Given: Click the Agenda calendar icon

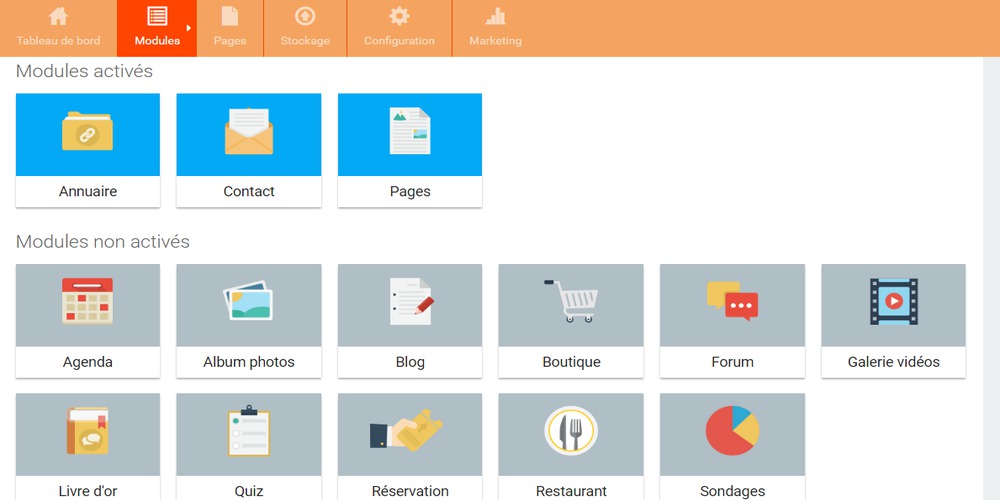Looking at the screenshot, I should click(x=87, y=301).
